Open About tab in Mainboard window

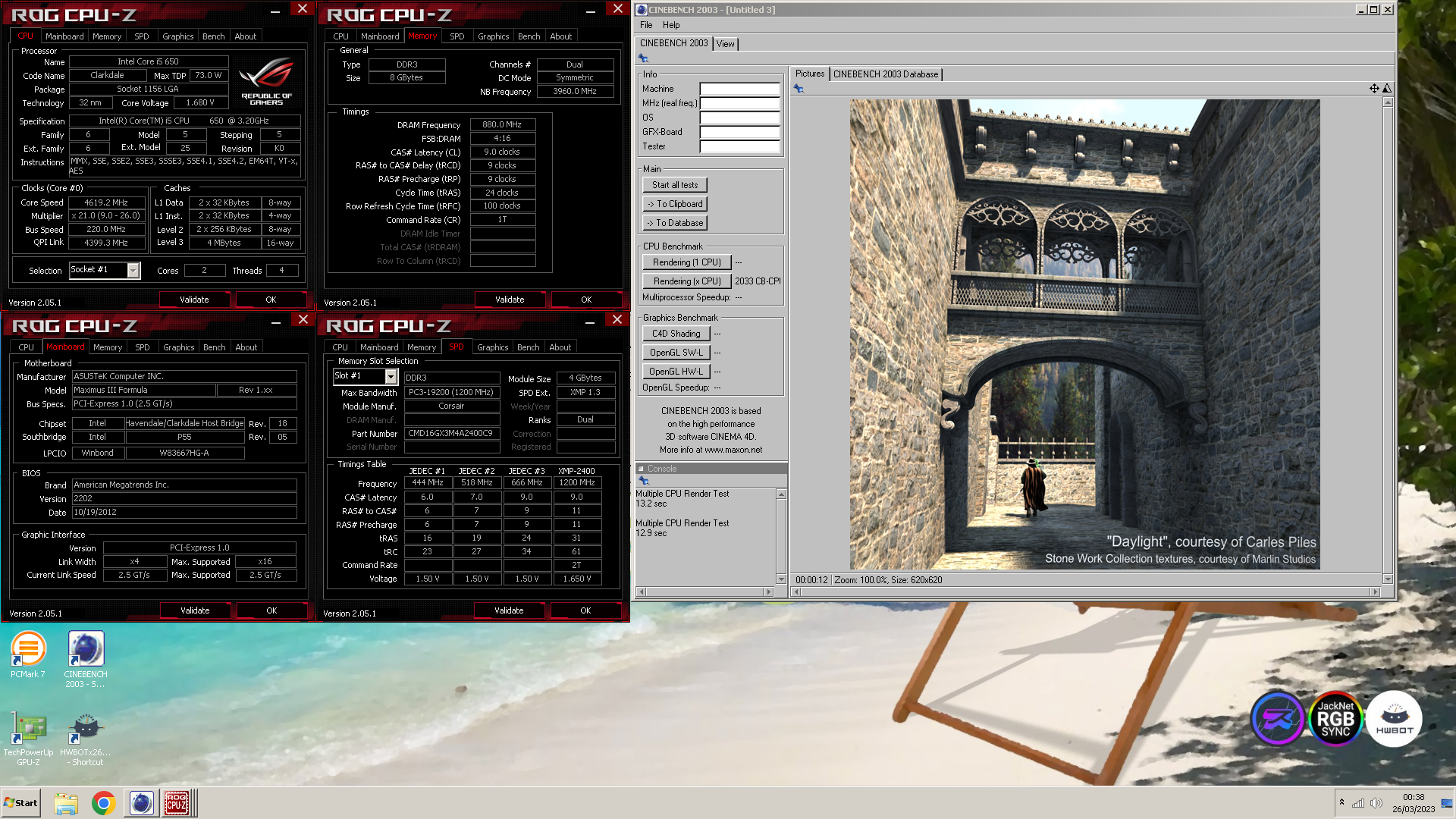point(246,347)
